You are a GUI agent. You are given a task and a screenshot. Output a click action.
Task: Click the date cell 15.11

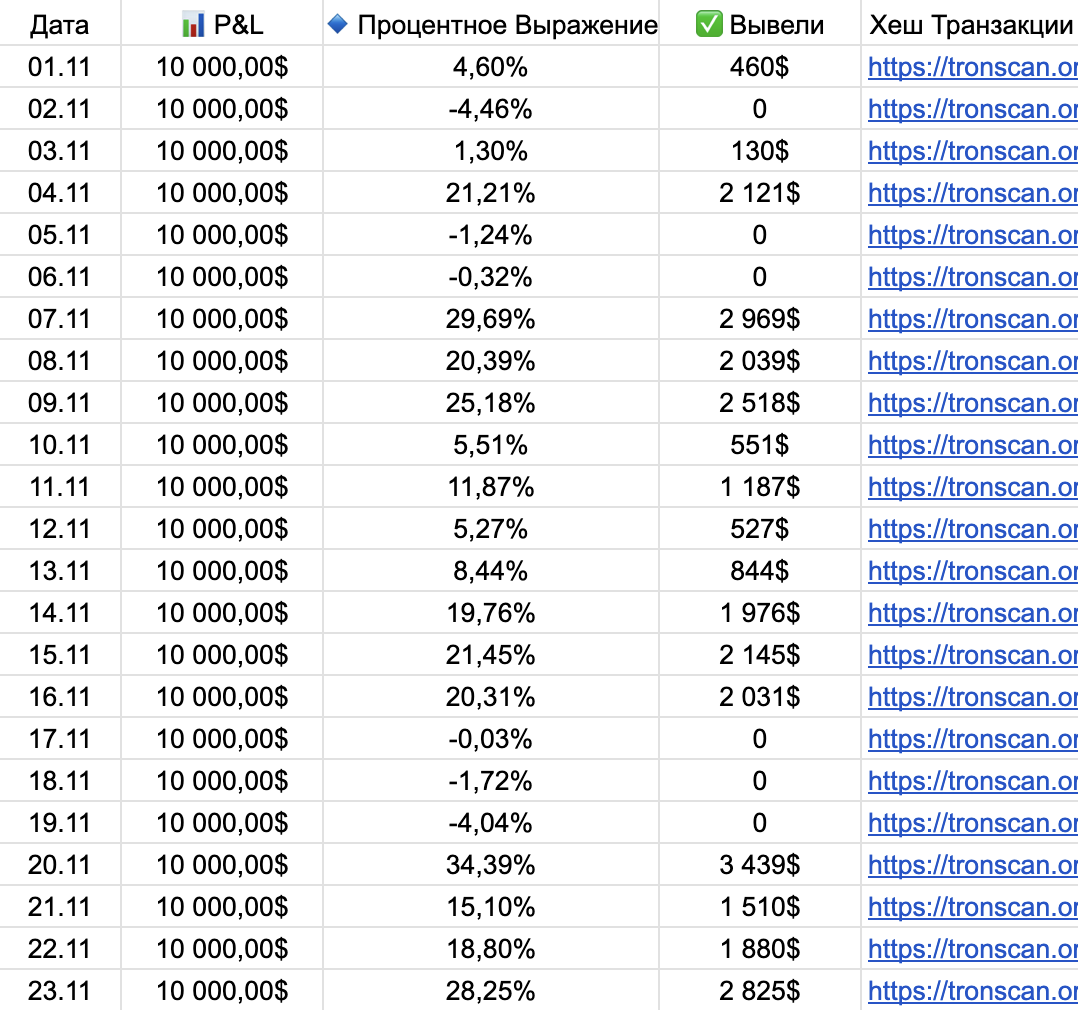click(59, 655)
